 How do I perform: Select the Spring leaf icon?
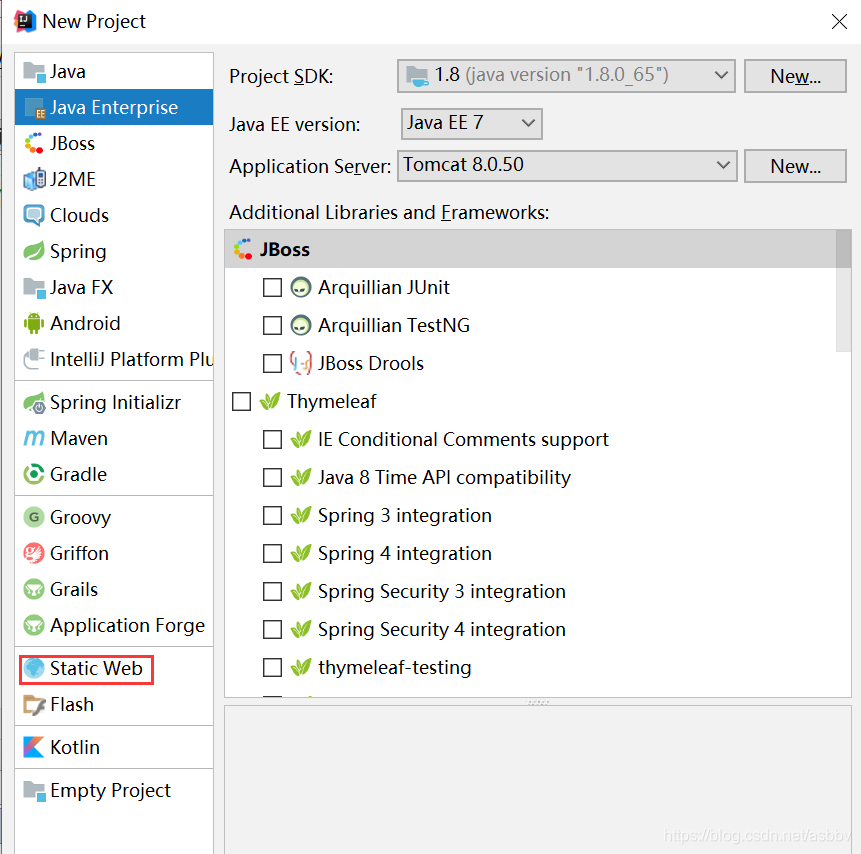coord(34,252)
